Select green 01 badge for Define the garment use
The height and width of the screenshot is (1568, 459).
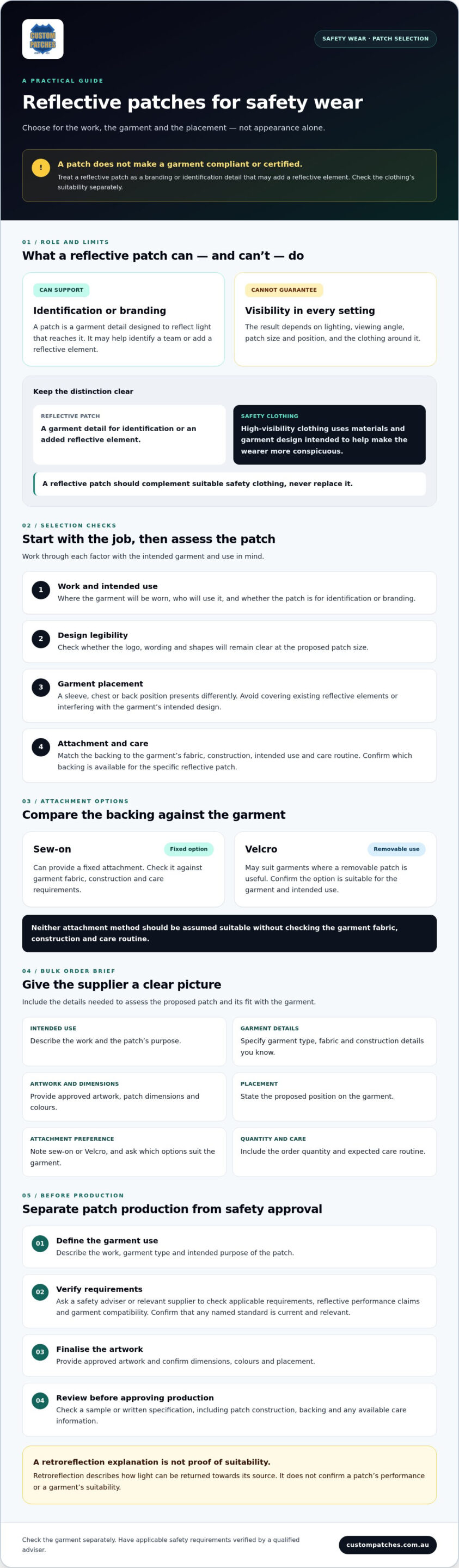[x=40, y=1244]
